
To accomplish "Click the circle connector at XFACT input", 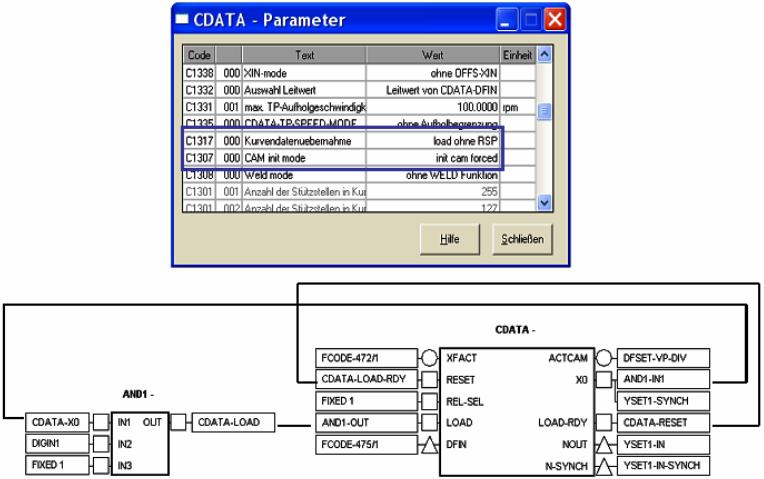I will pyautogui.click(x=426, y=361).
